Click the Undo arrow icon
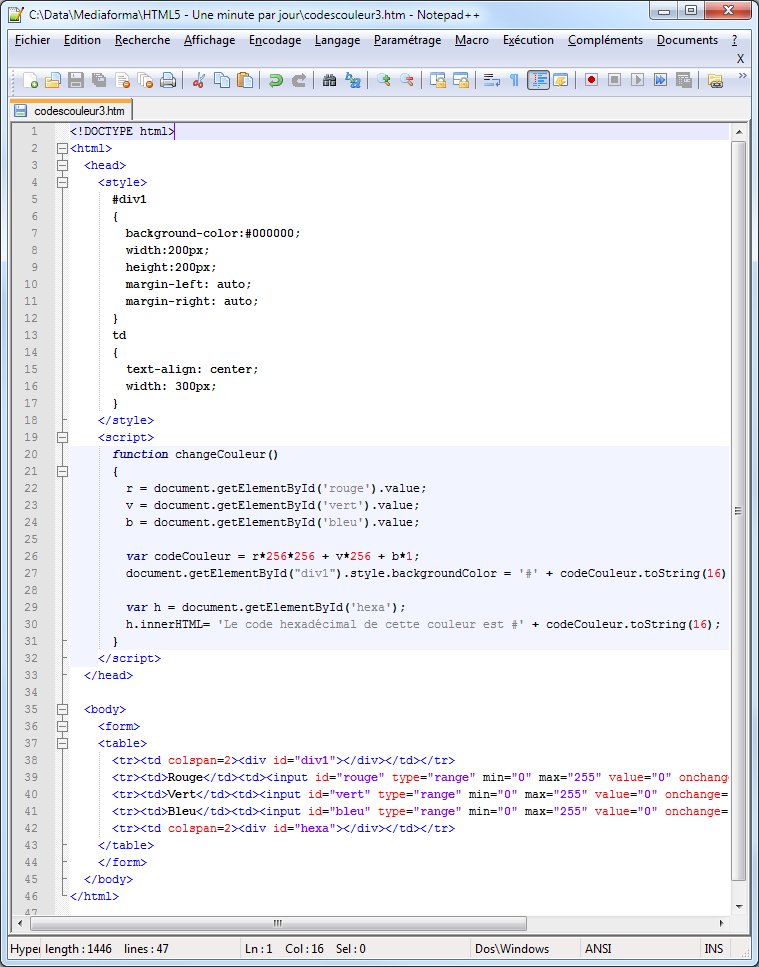759x967 pixels. 275,81
